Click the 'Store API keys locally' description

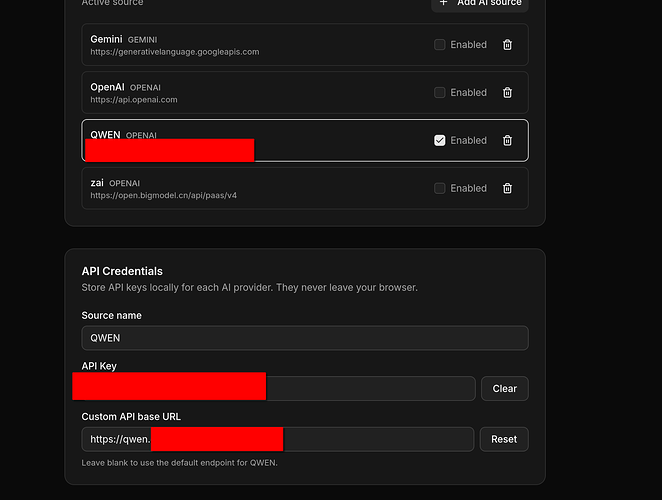point(250,288)
